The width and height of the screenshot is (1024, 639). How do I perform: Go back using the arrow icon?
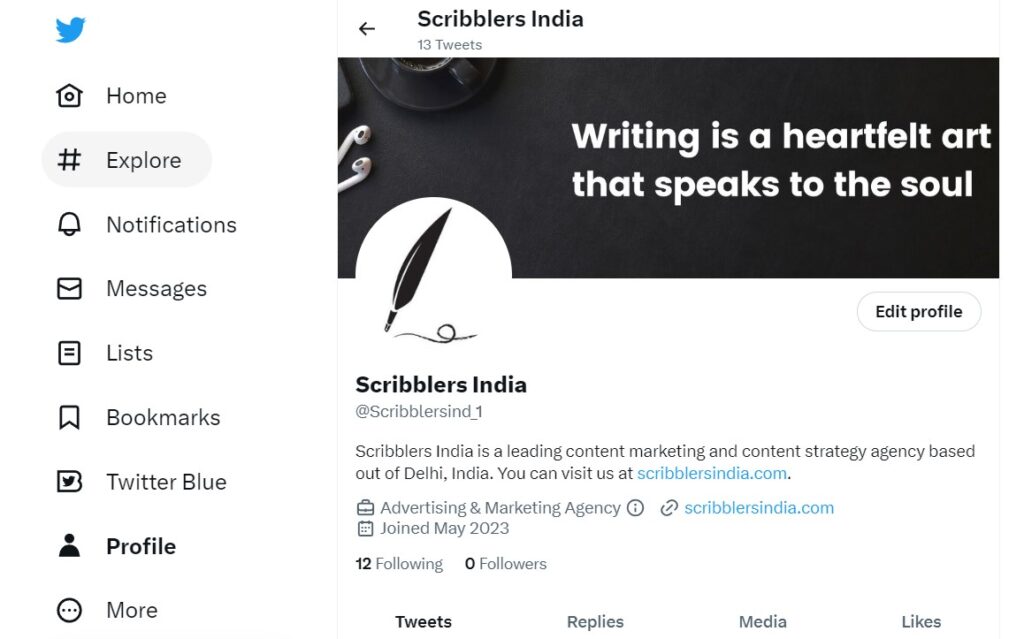coord(367,29)
